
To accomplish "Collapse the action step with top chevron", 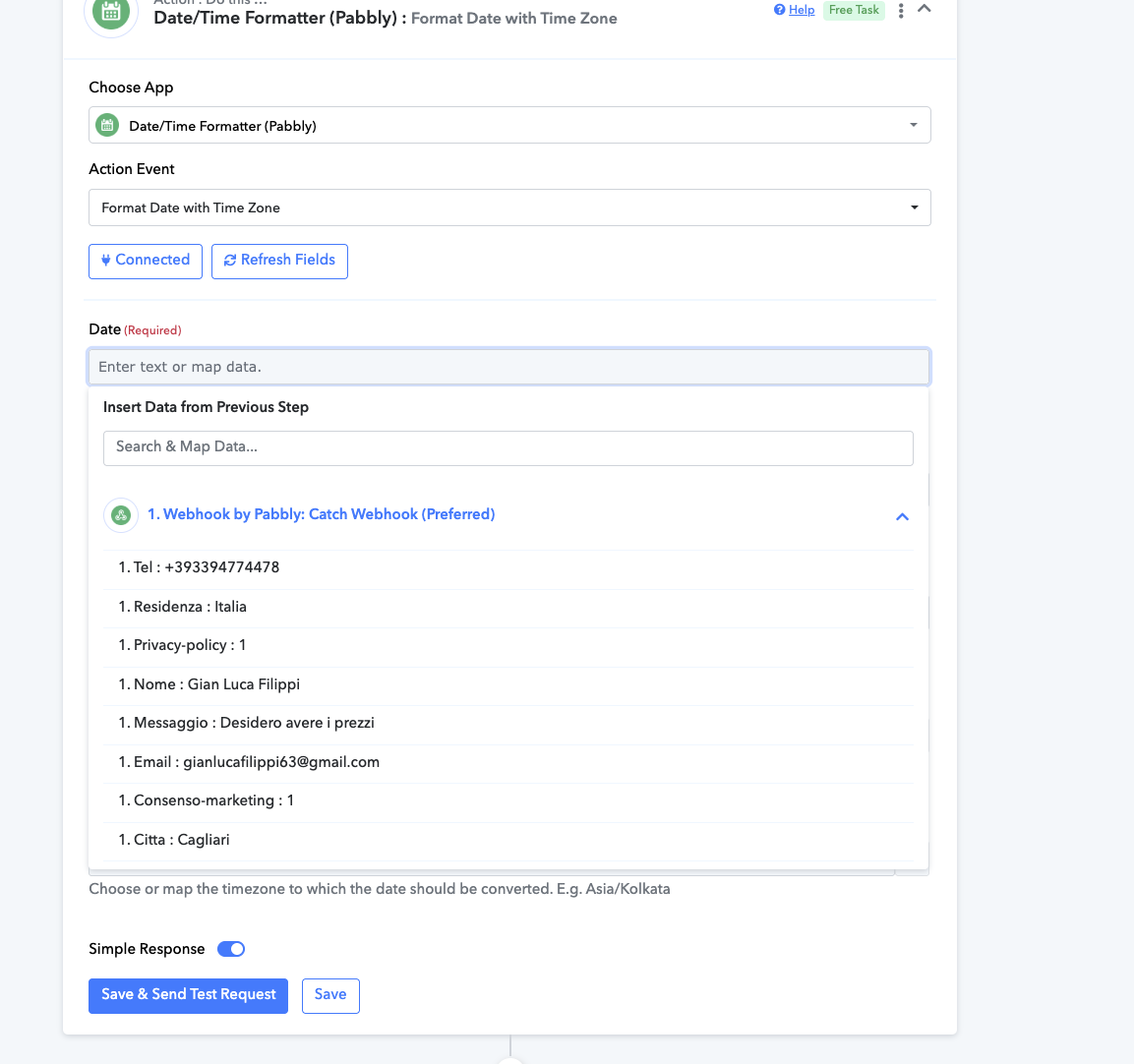I will coord(925,9).
